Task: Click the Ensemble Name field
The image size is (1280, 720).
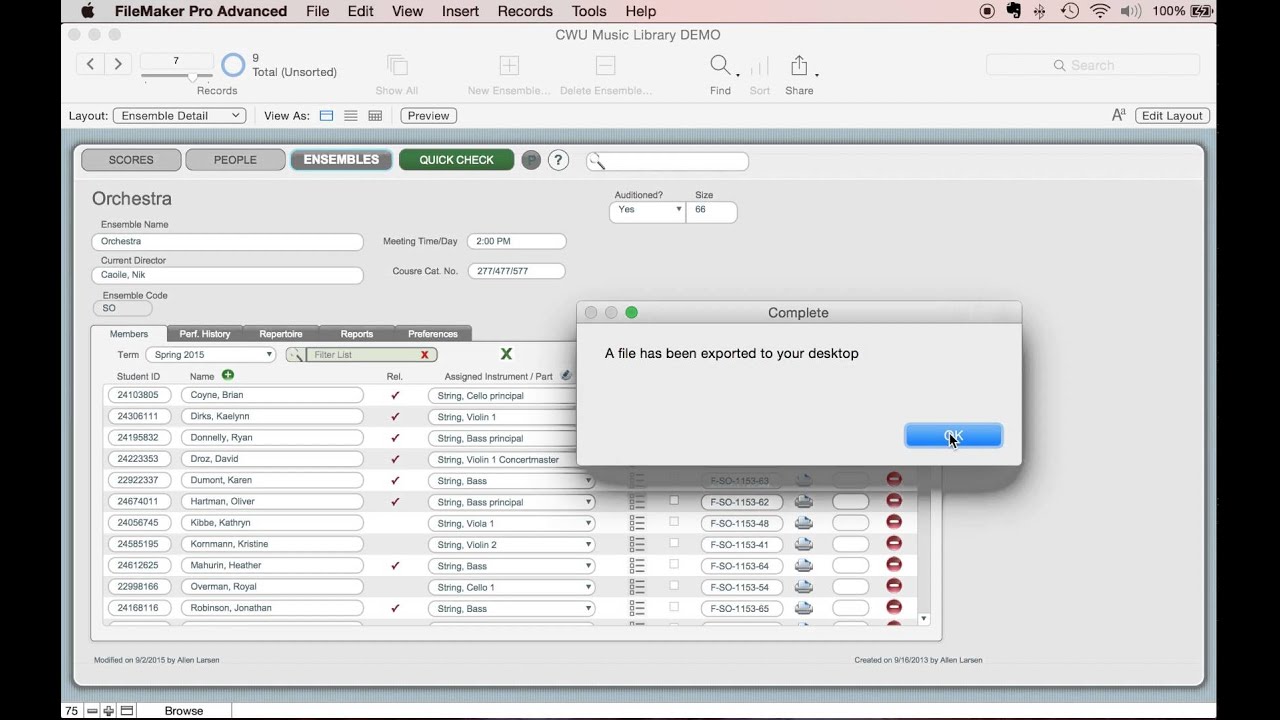Action: coord(228,242)
